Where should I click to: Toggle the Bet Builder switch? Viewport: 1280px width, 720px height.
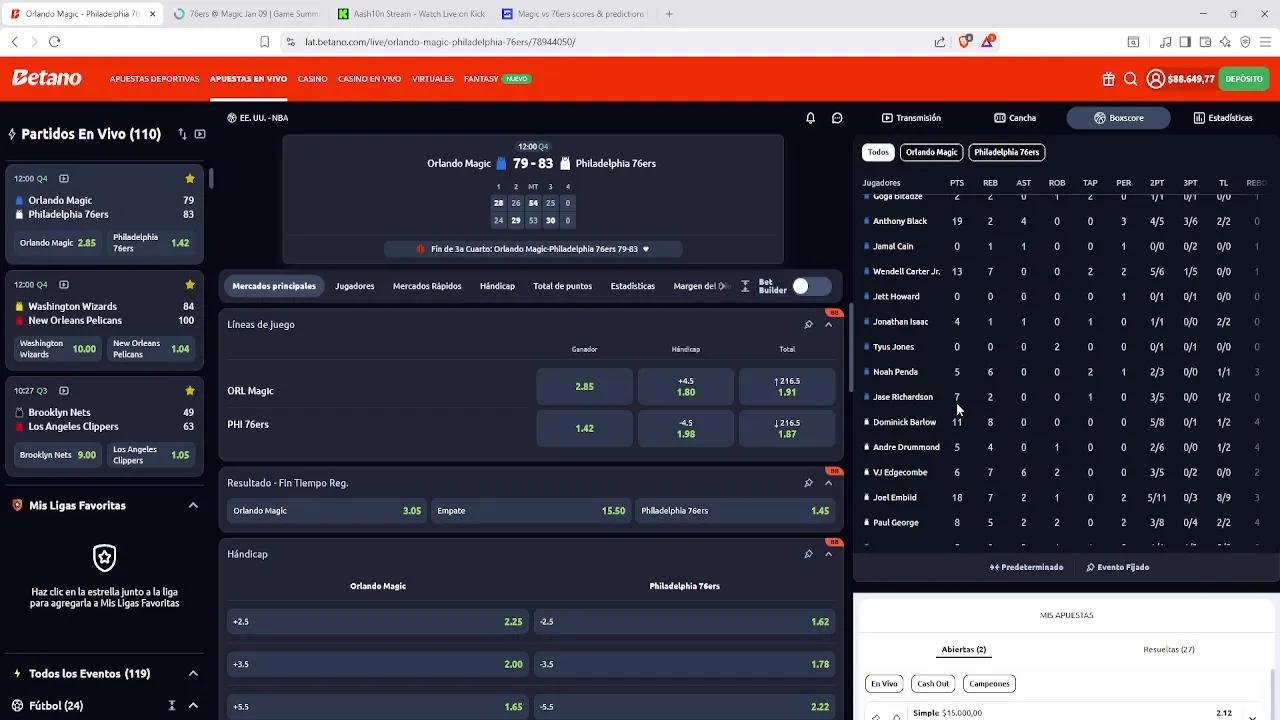[811, 287]
